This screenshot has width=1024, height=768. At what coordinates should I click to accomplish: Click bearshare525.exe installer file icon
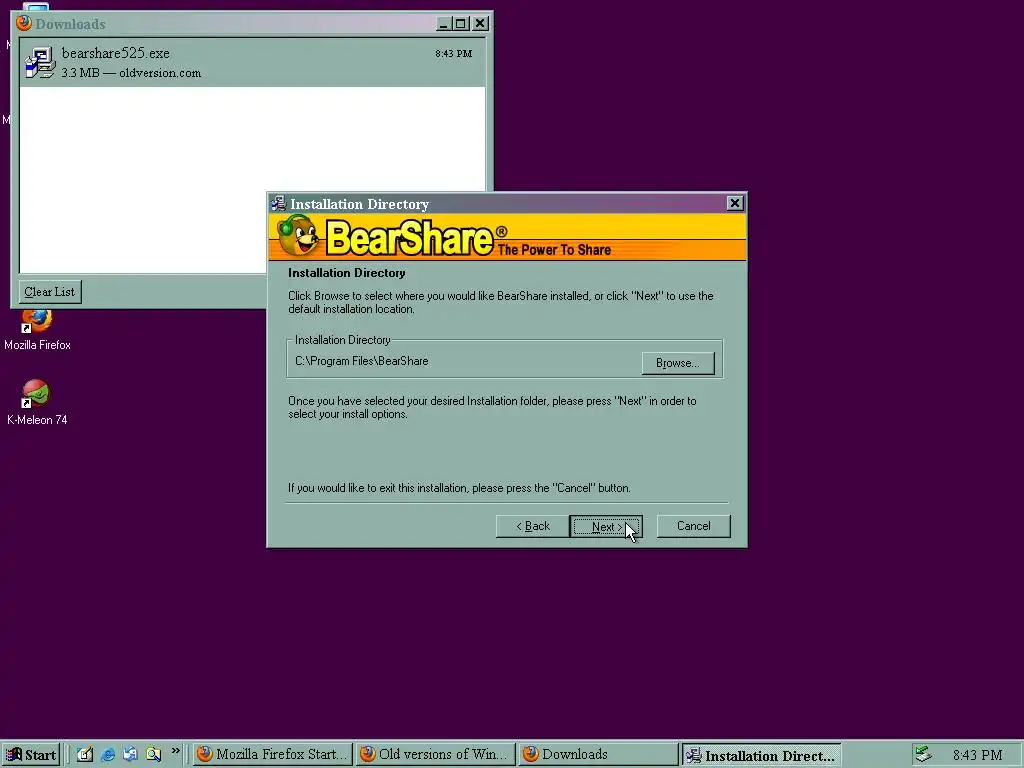coord(40,63)
